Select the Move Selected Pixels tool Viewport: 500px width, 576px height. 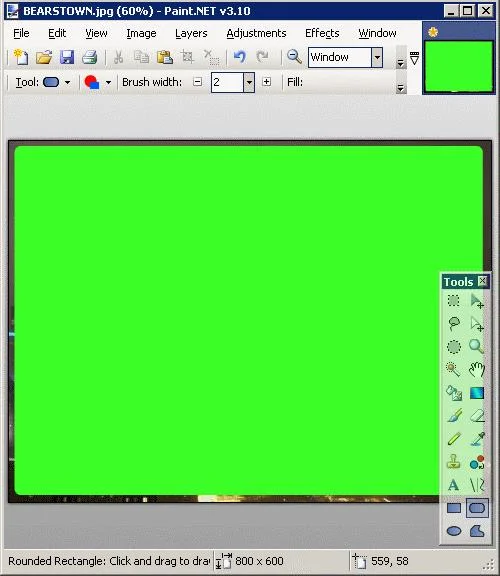click(477, 301)
